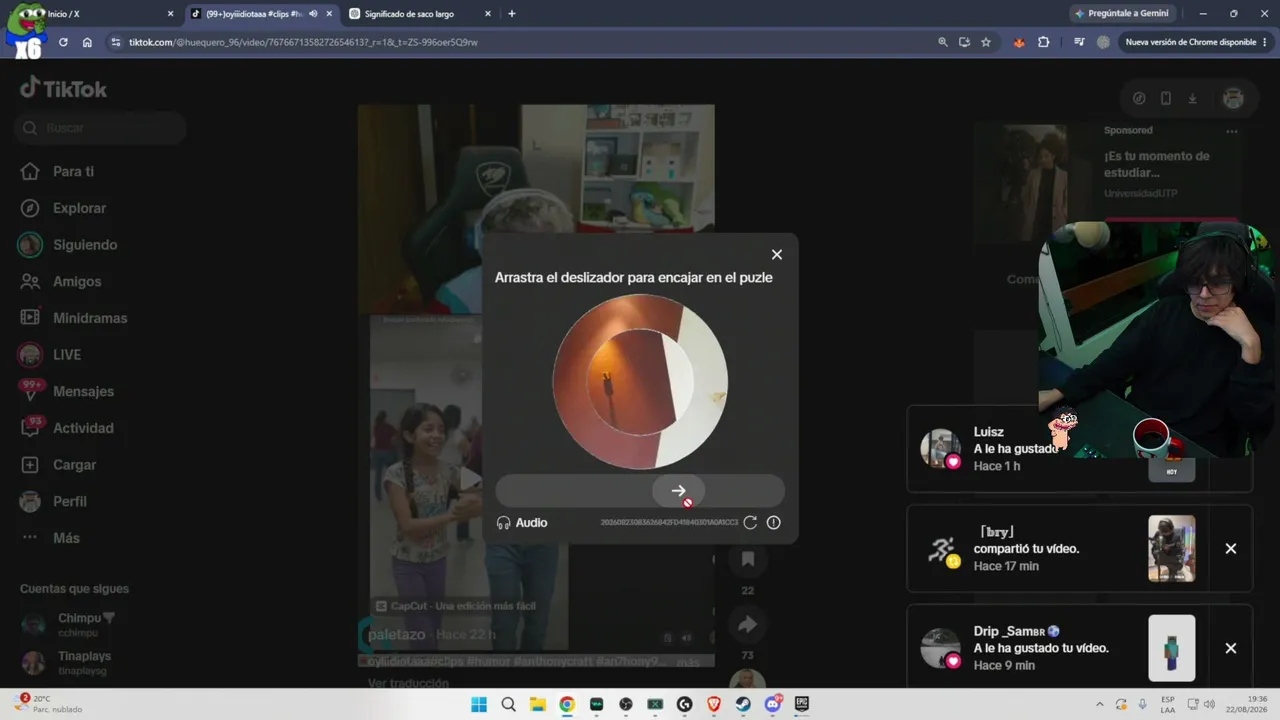Select Cargar to upload a video
The width and height of the screenshot is (1280, 720).
[59, 465]
